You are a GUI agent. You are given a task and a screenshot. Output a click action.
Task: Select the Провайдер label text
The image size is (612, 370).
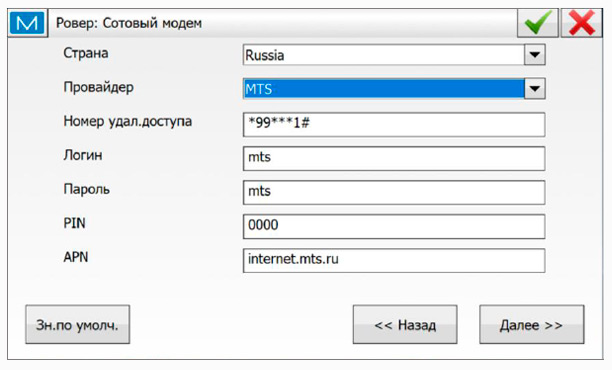(x=98, y=87)
